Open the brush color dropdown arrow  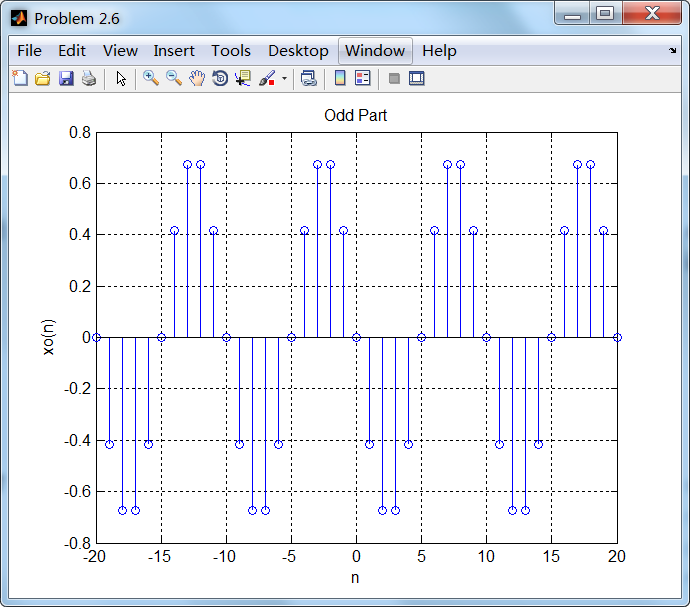point(284,79)
